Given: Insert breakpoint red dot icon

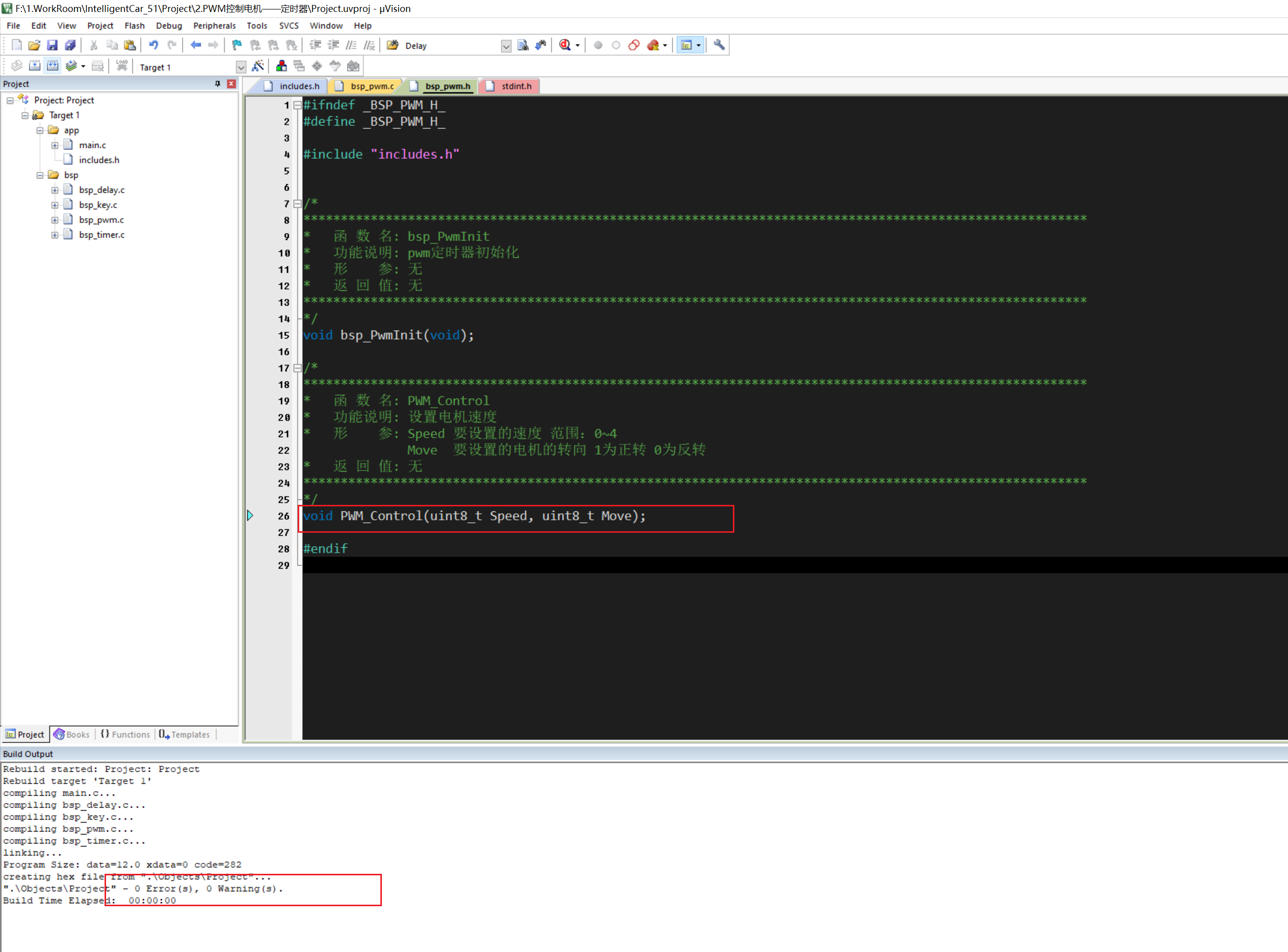Looking at the screenshot, I should coord(598,45).
